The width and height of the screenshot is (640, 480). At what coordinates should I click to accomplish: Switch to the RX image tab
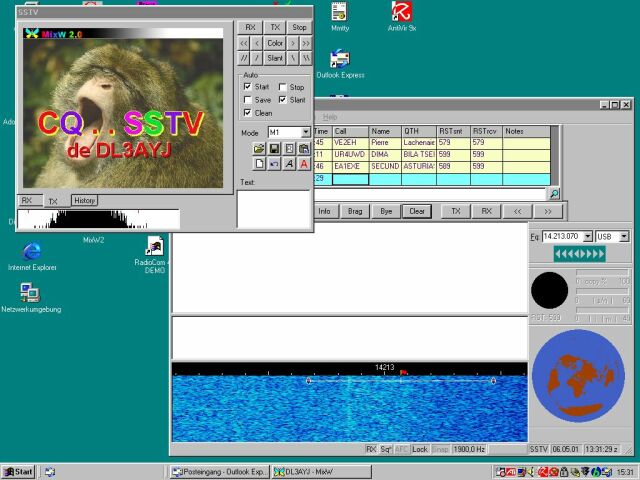point(30,200)
